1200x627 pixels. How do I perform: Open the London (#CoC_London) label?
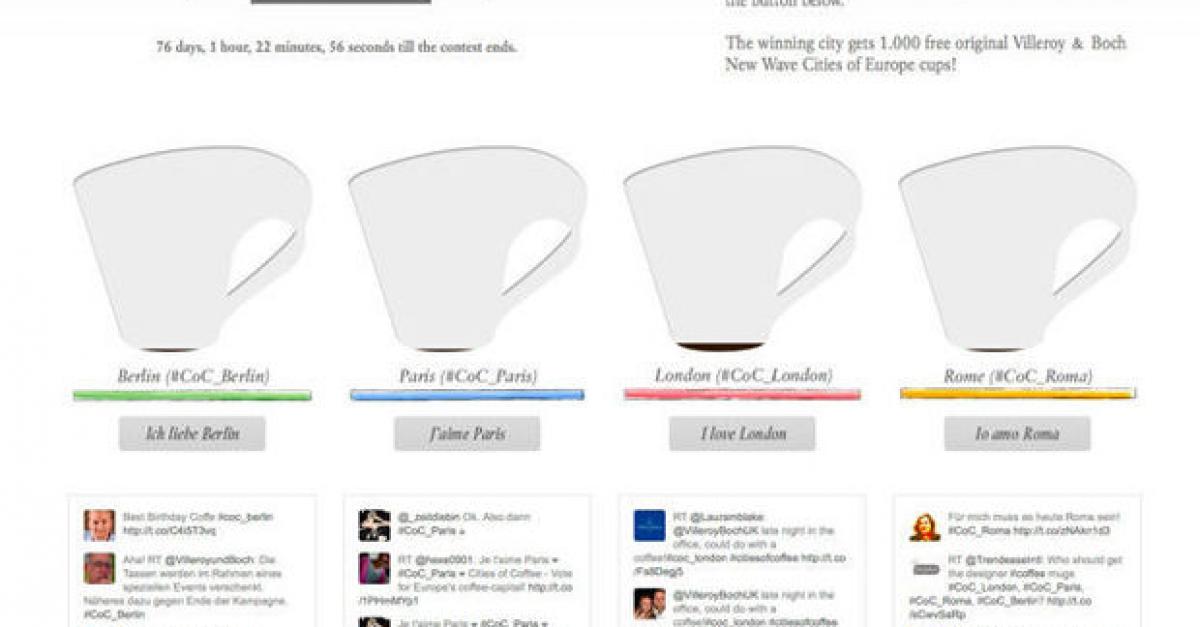(x=743, y=376)
